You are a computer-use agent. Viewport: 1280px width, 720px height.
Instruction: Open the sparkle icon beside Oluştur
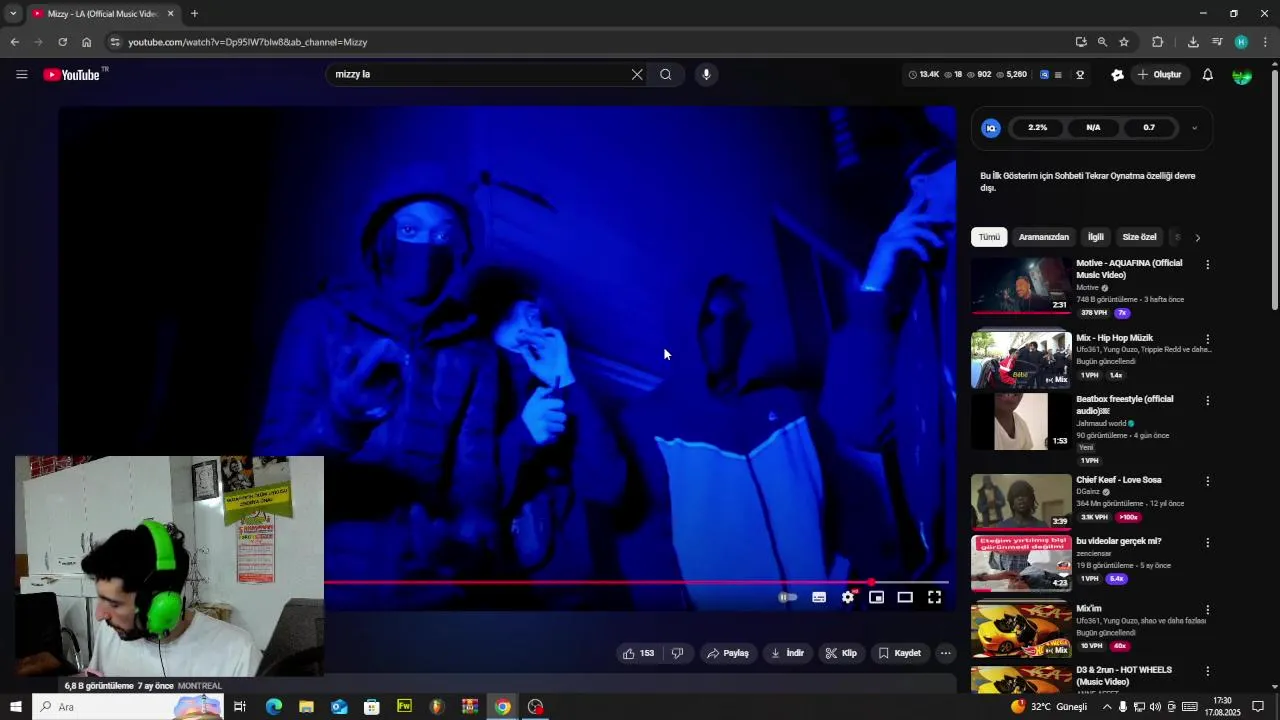(x=1117, y=75)
